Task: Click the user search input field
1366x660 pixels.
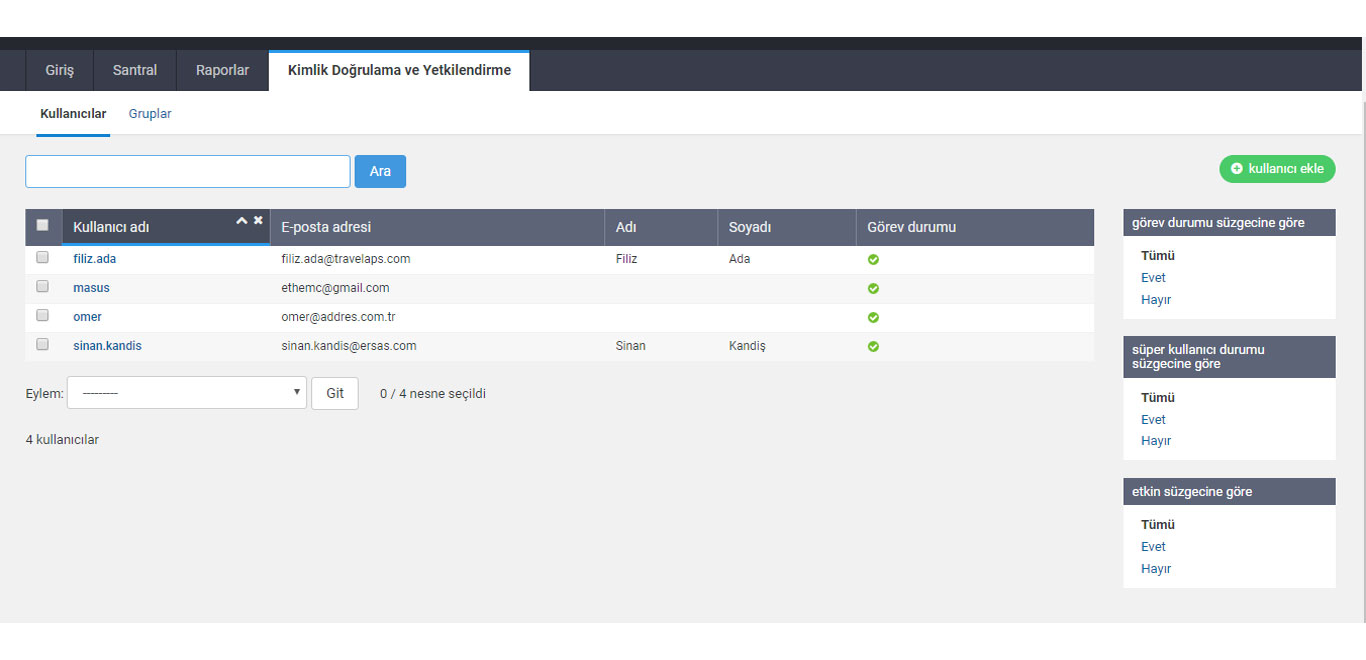Action: (x=188, y=171)
